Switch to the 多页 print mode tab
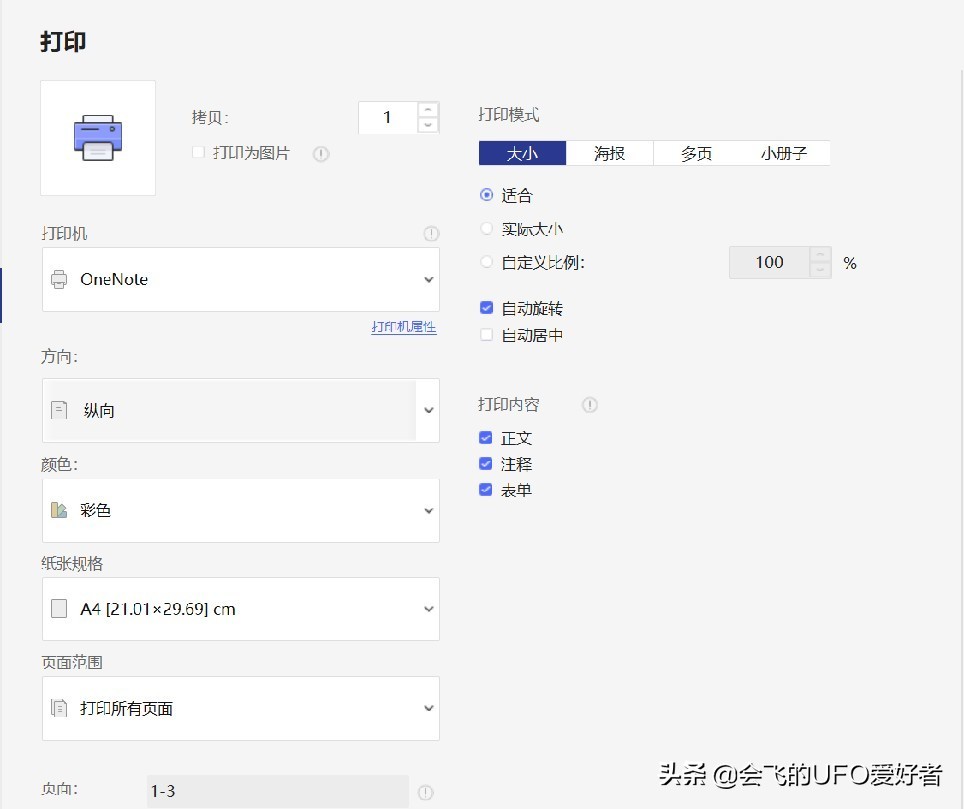This screenshot has width=964, height=809. click(695, 153)
